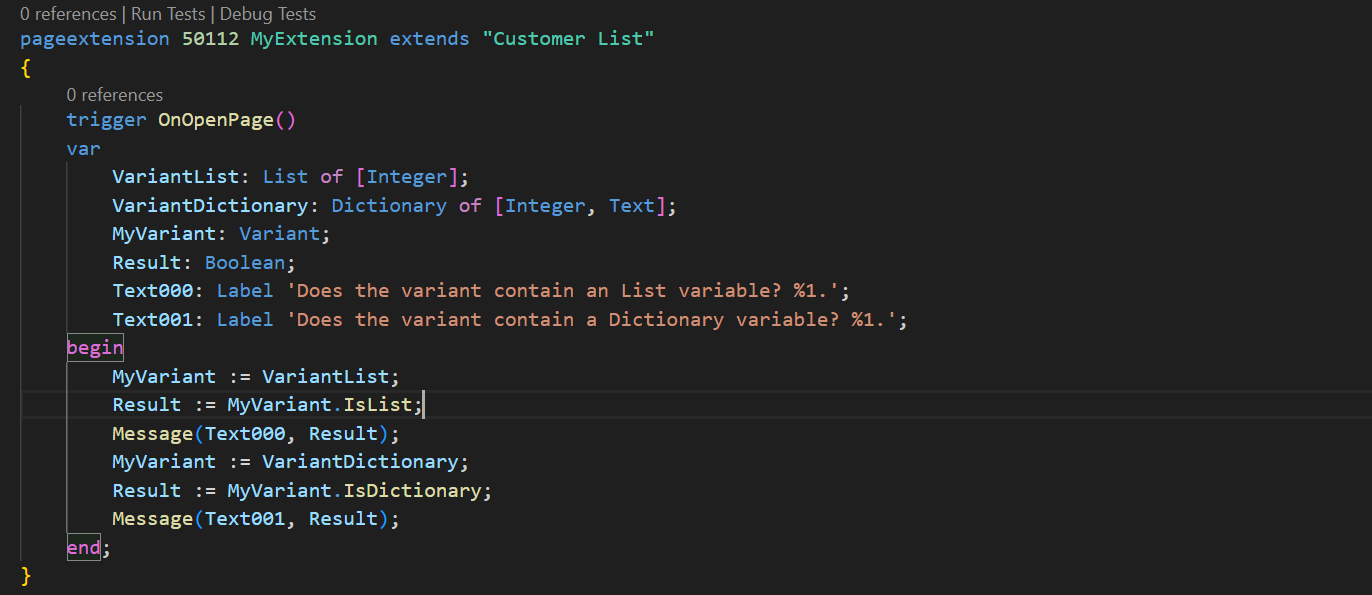Click the Boolean type name
The height and width of the screenshot is (595, 1372).
click(x=245, y=263)
